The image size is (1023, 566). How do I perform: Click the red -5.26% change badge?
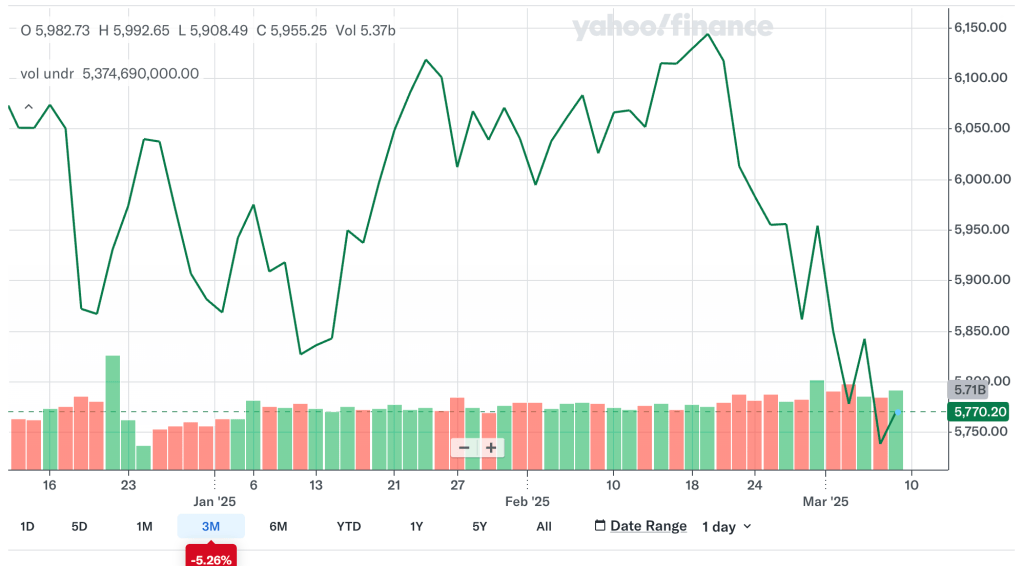[210, 558]
